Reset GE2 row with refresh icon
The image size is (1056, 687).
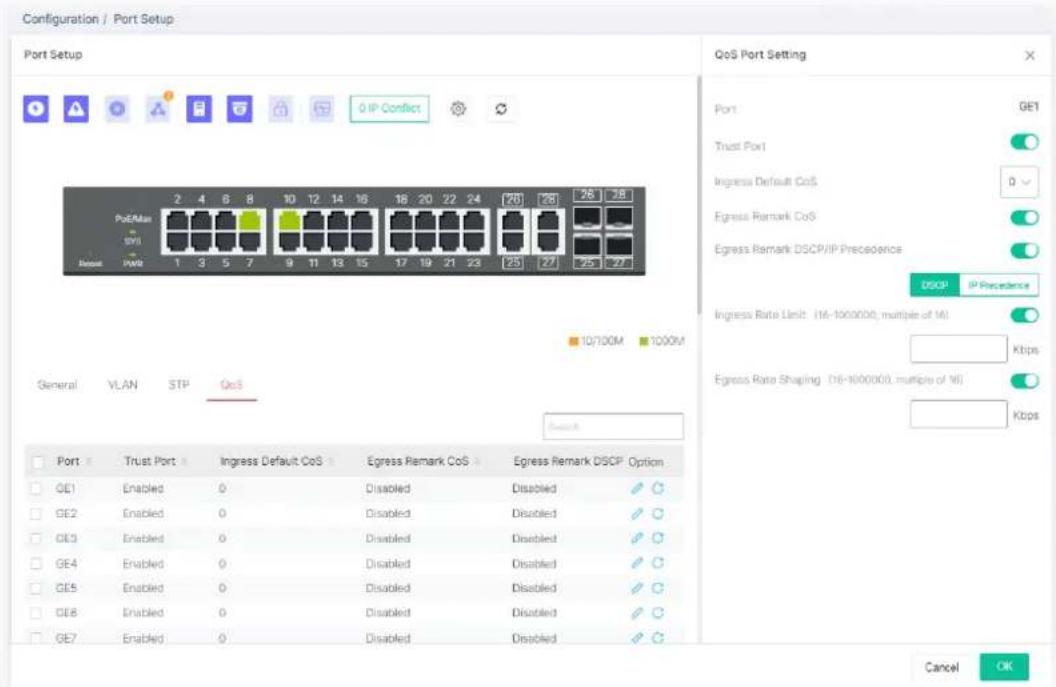click(658, 514)
